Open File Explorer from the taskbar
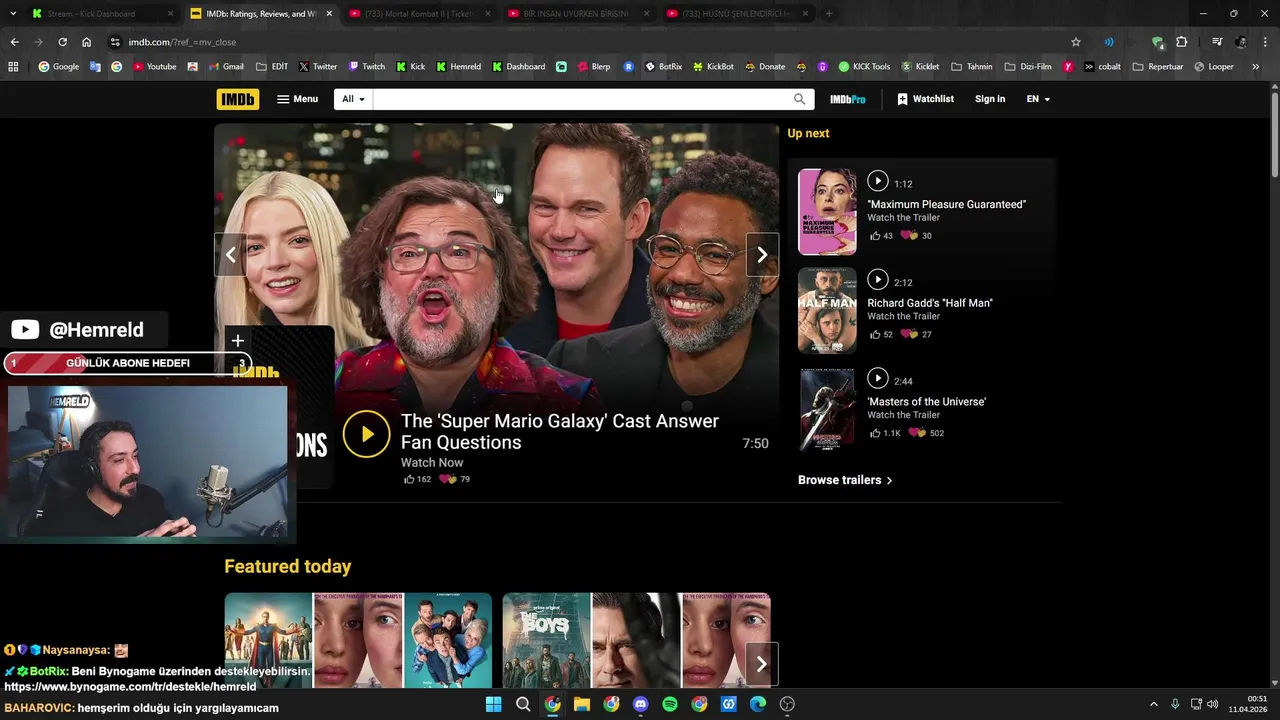 point(582,704)
